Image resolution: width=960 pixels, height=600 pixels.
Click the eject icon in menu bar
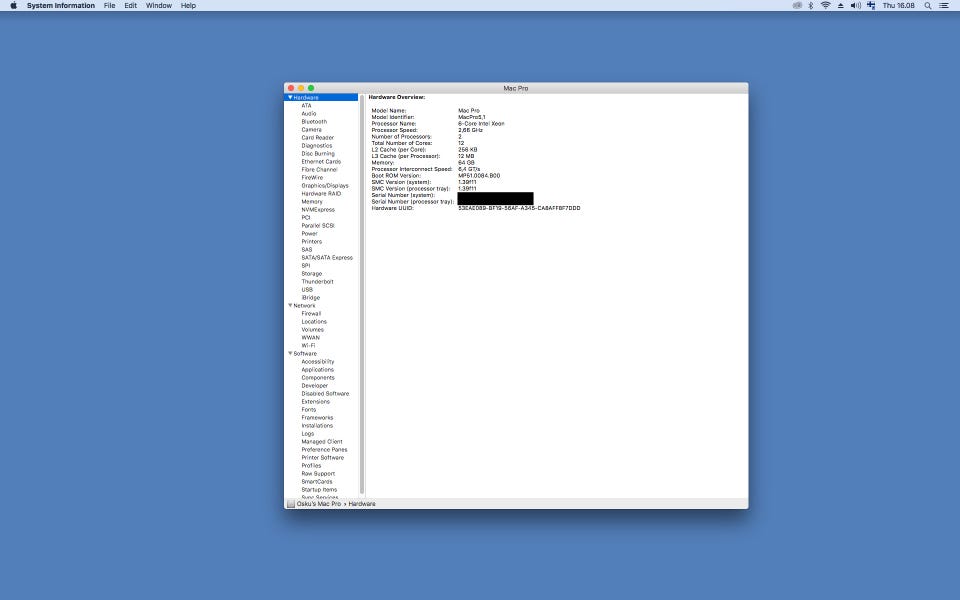click(841, 6)
